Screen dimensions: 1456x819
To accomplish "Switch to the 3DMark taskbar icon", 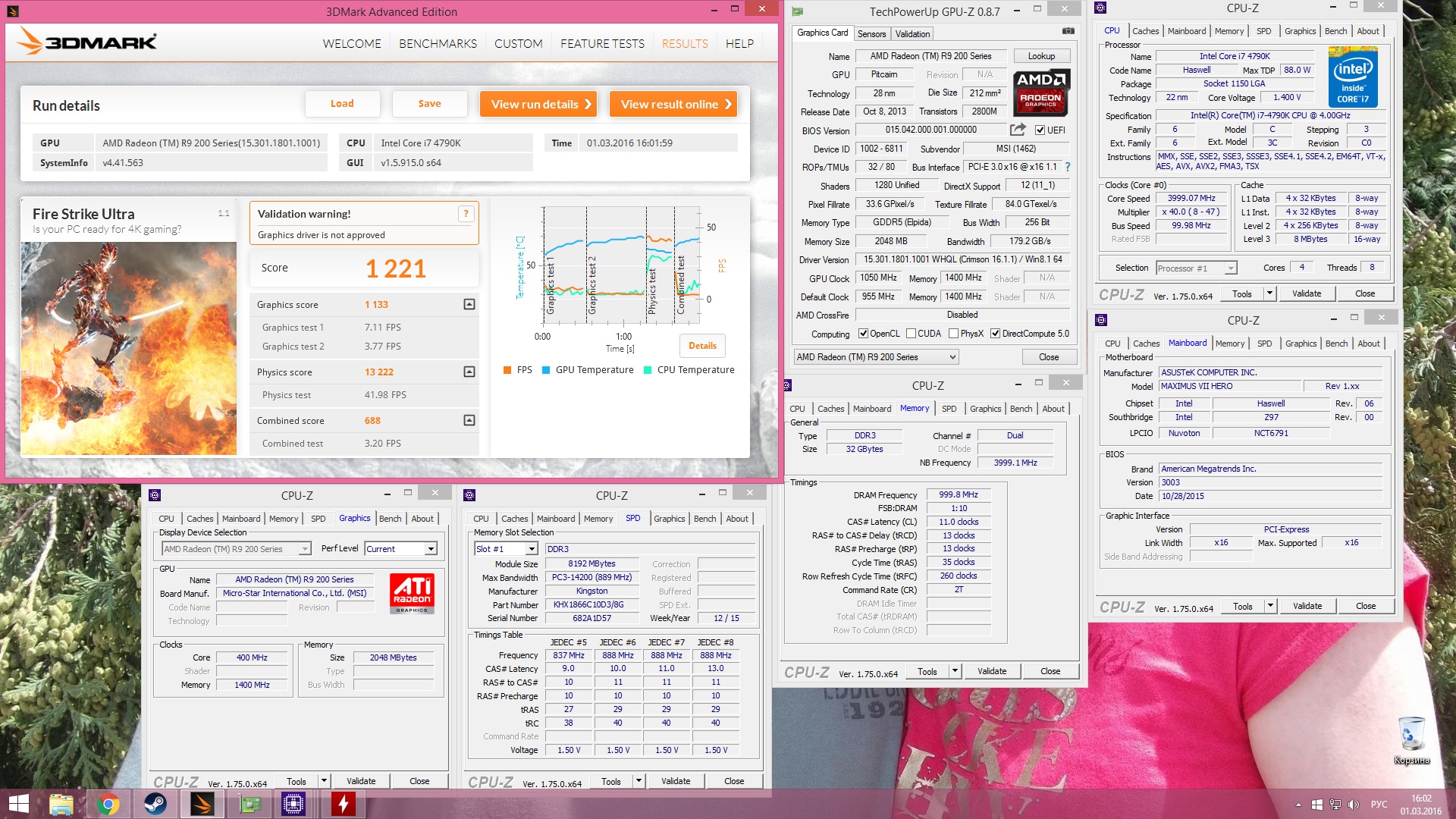I will (x=202, y=804).
